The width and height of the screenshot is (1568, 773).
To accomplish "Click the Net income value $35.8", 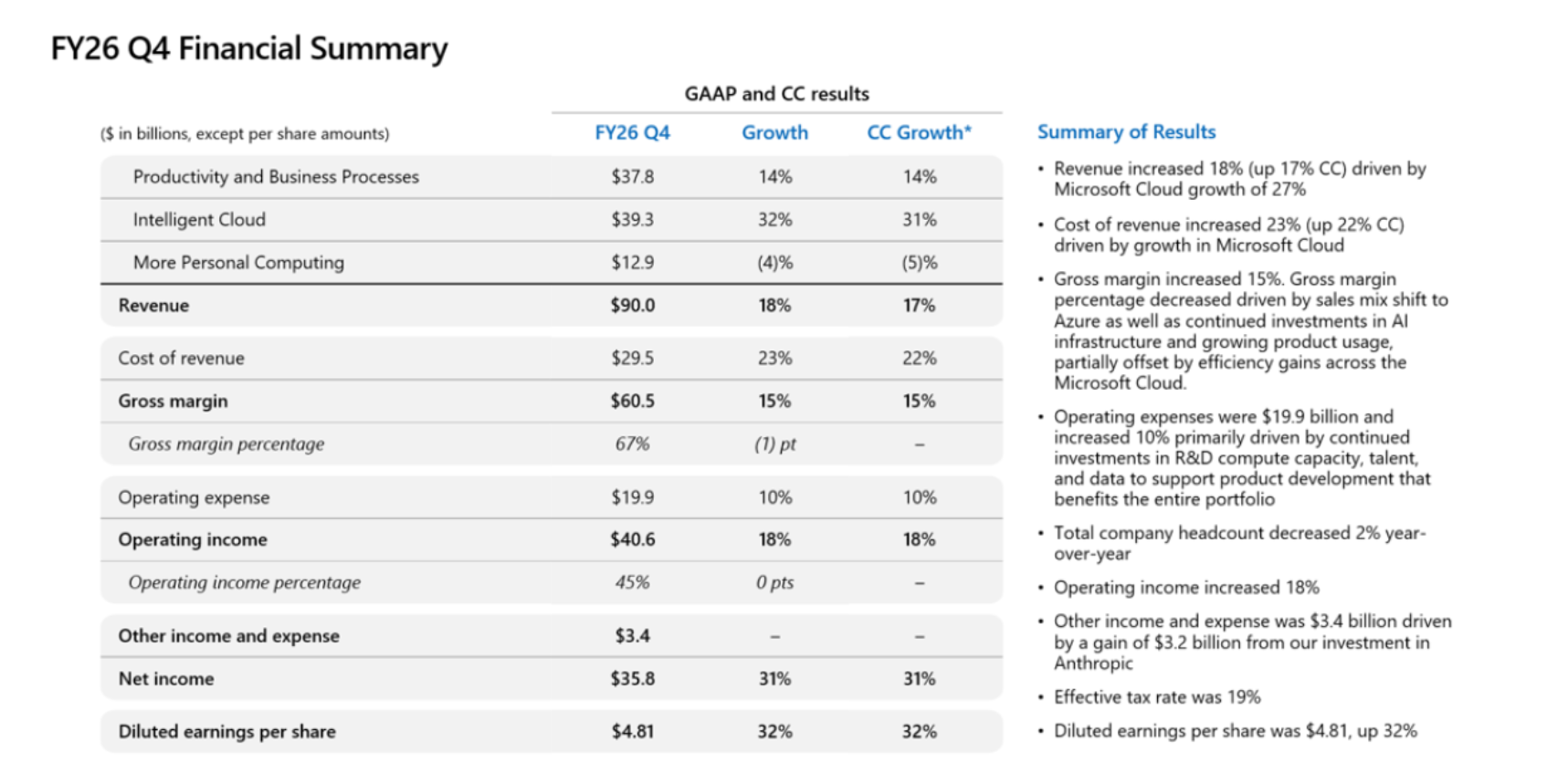I will coord(633,679).
